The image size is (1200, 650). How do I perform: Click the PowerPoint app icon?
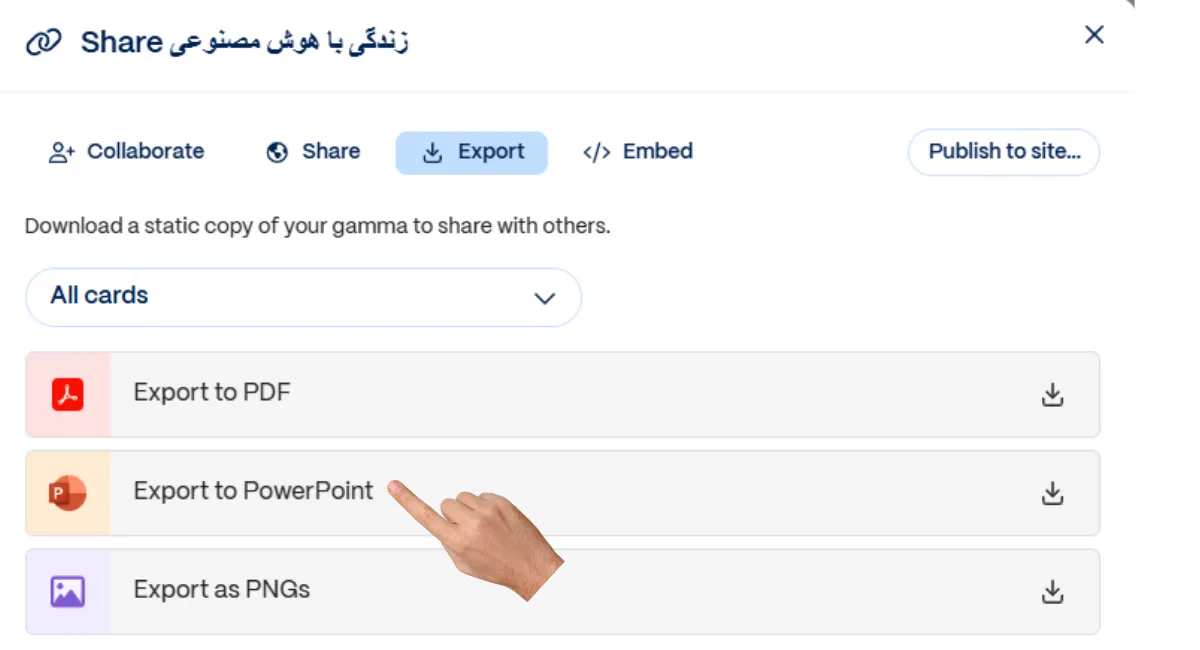tap(67, 493)
